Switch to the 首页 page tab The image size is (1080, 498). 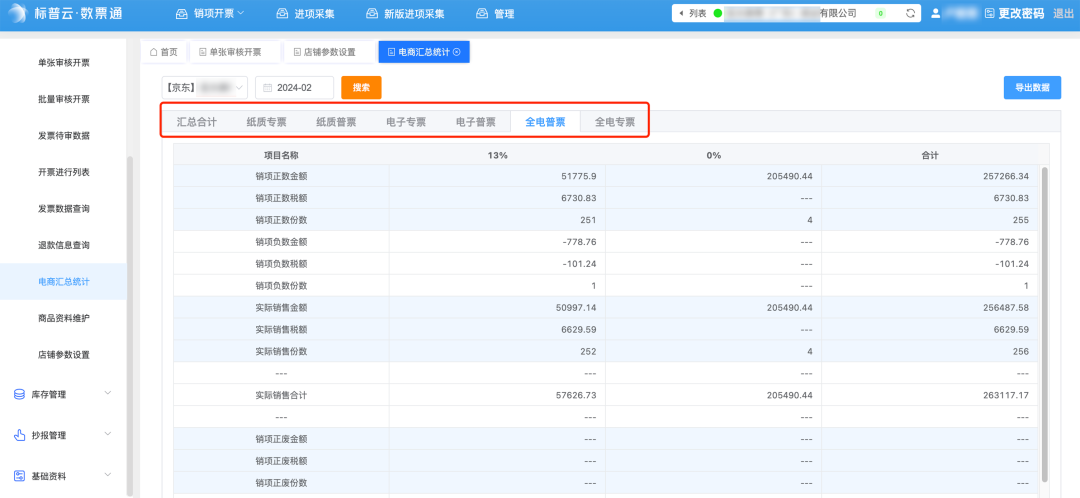(x=163, y=52)
